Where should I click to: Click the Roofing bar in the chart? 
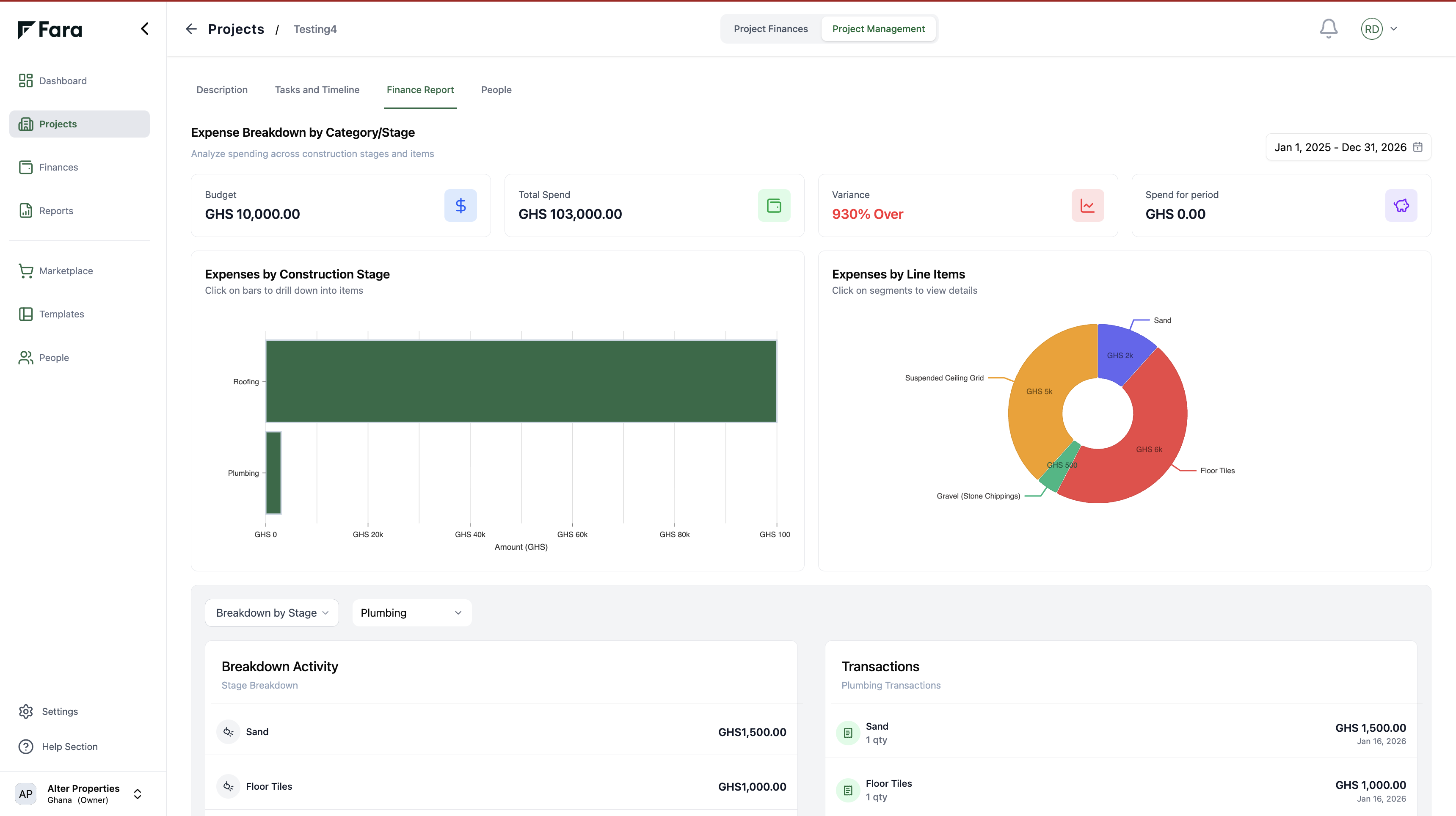click(521, 381)
